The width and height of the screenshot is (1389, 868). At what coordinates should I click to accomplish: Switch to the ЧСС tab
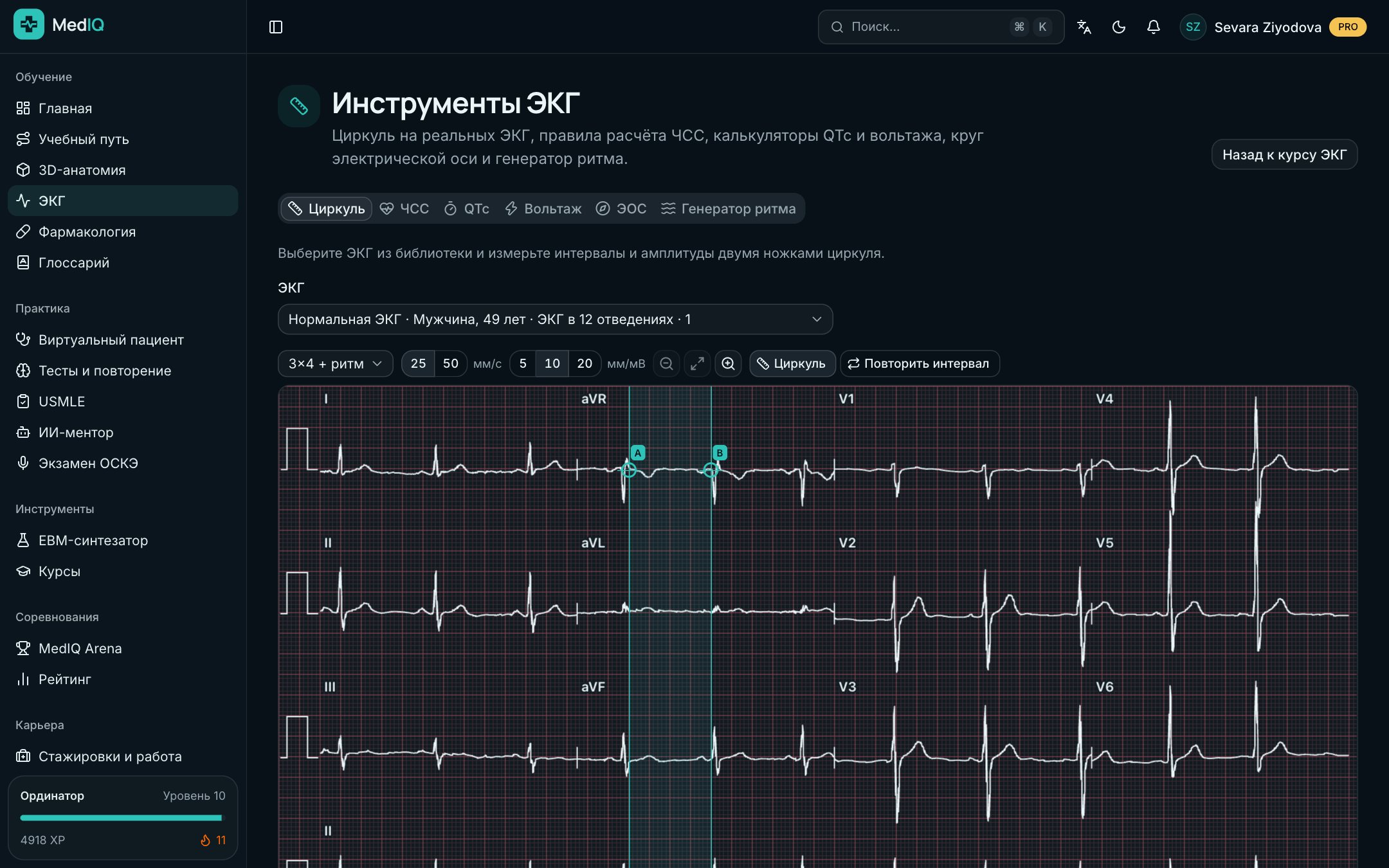(404, 209)
